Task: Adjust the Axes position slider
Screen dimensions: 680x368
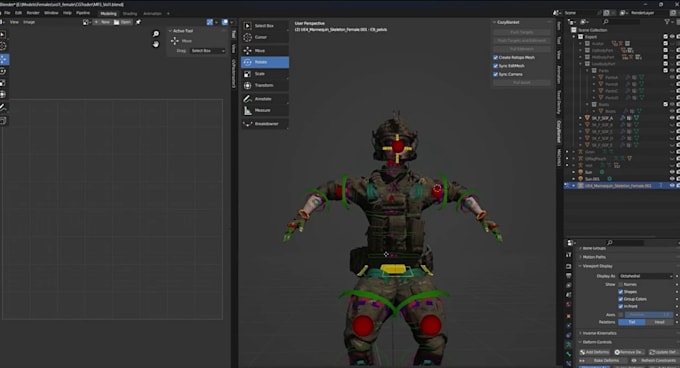Action: click(649, 315)
